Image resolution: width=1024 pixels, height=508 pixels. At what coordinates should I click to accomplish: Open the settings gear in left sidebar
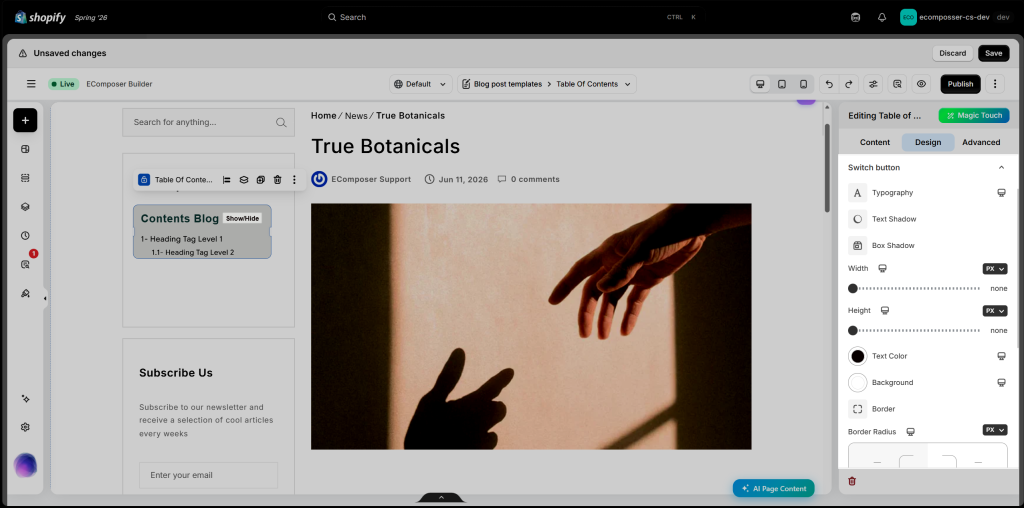click(x=25, y=427)
